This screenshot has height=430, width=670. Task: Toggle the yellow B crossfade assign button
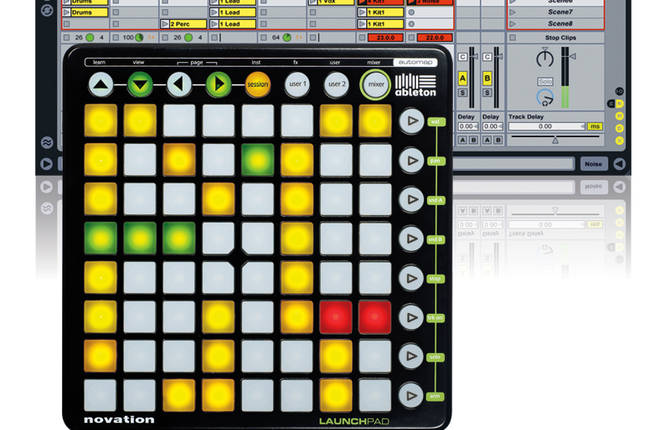pos(487,78)
